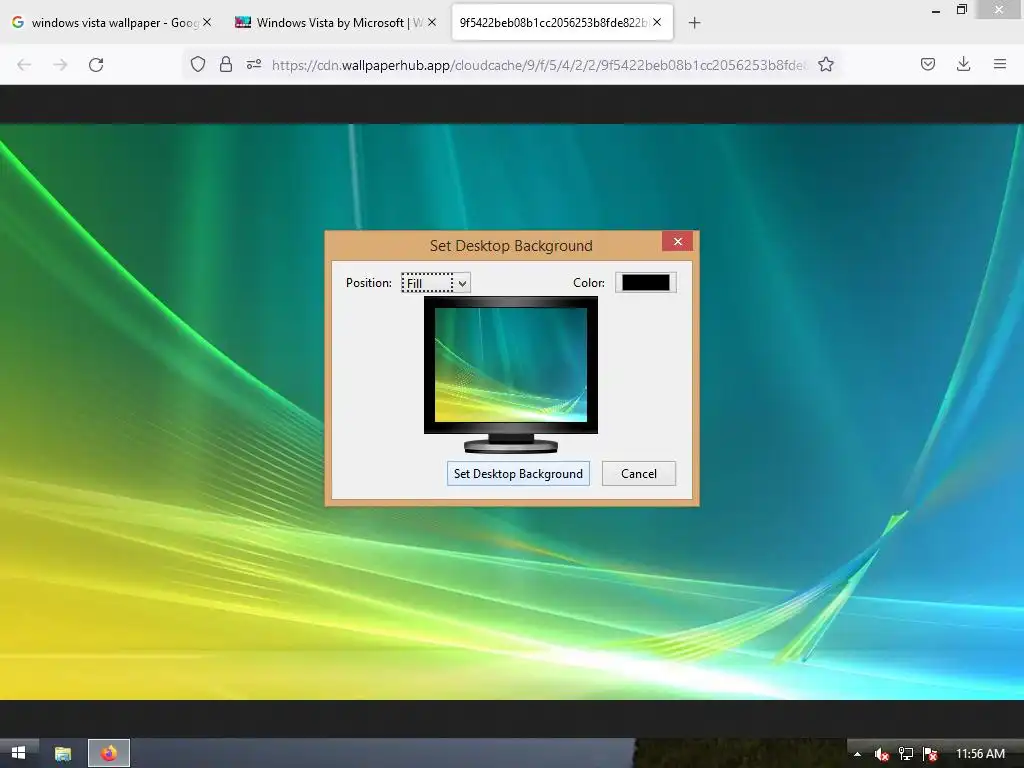Image resolution: width=1024 pixels, height=768 pixels.
Task: Show hidden system tray icons
Action: click(x=857, y=754)
